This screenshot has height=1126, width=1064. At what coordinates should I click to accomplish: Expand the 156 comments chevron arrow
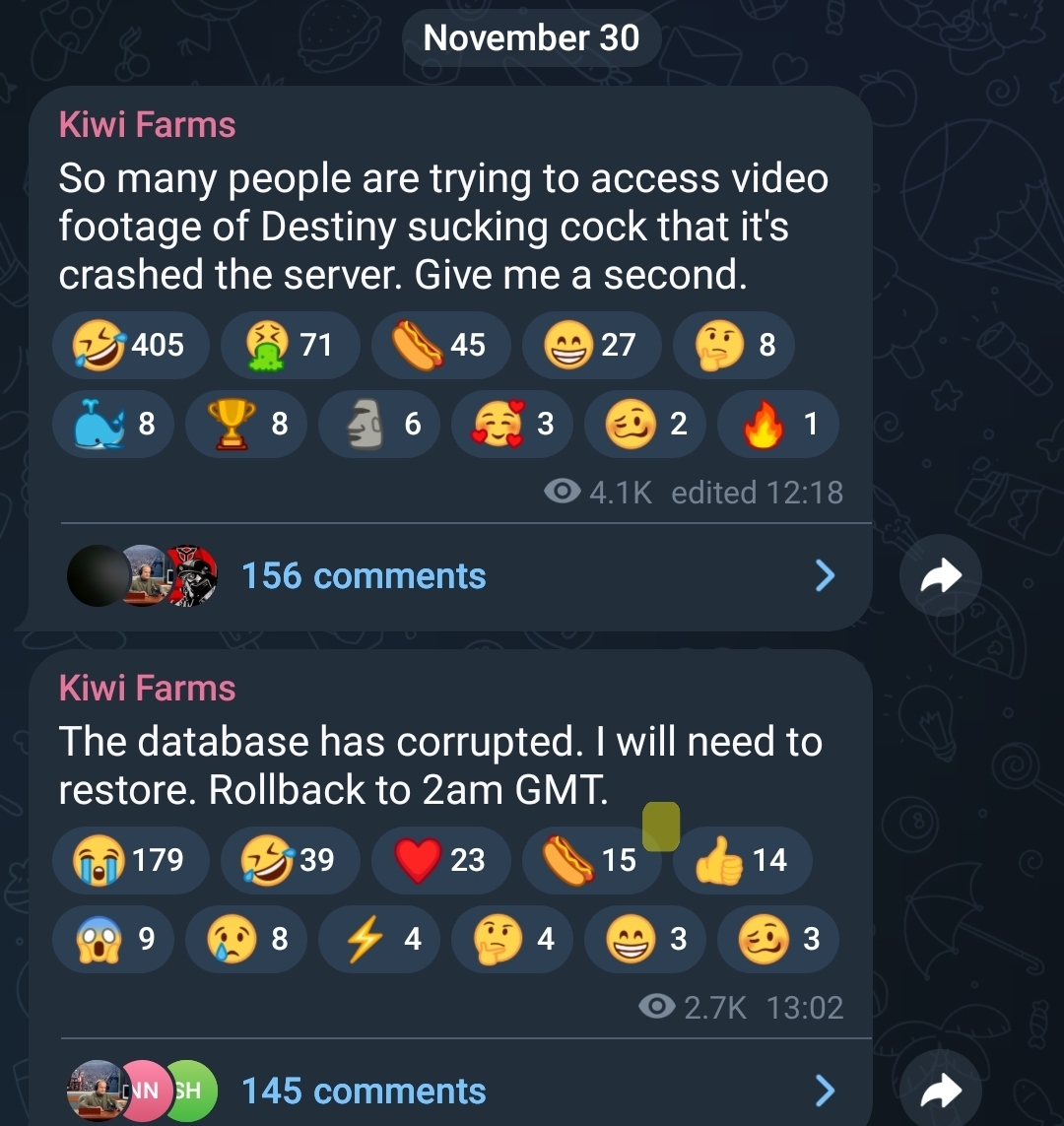(x=826, y=576)
